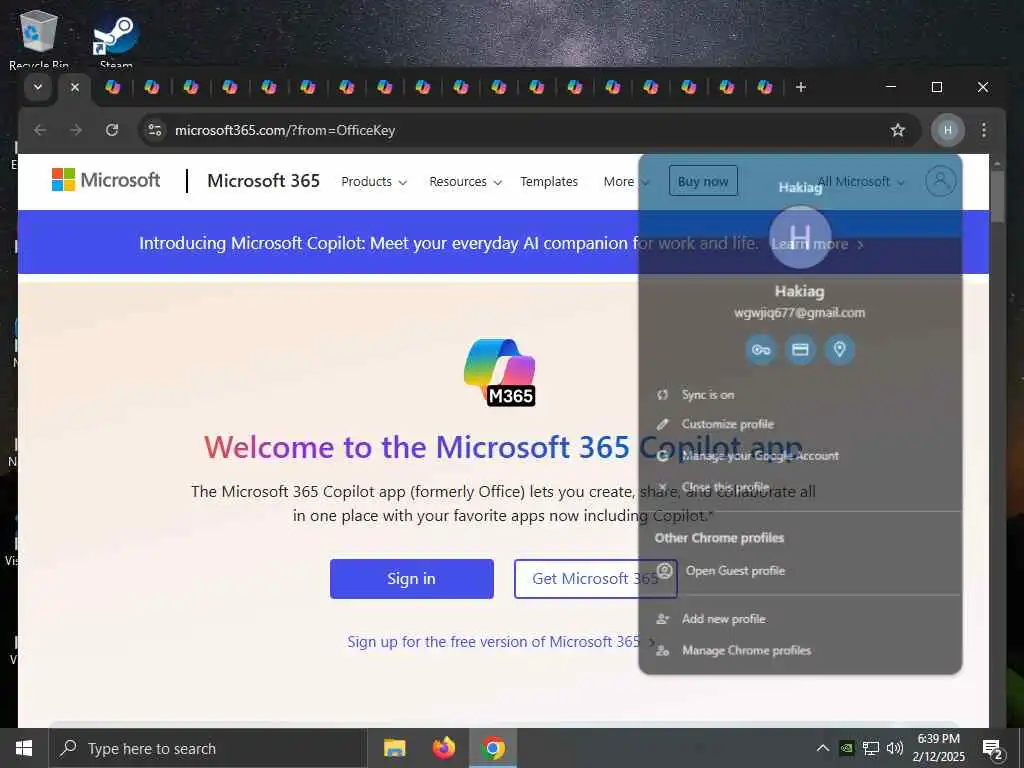Screen dimensions: 1024x768
Task: Open a new tab with plus button
Action: (801, 87)
